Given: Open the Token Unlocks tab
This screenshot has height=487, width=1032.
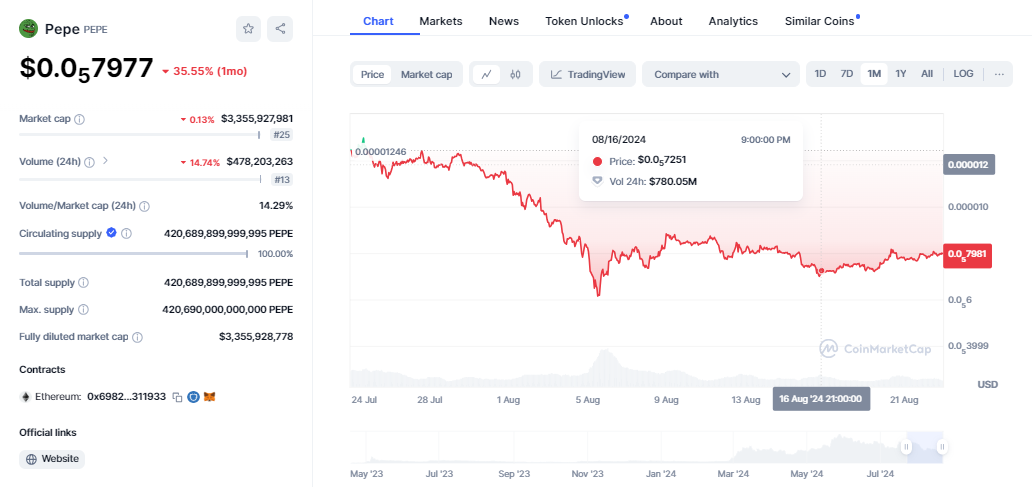Looking at the screenshot, I should coord(584,21).
